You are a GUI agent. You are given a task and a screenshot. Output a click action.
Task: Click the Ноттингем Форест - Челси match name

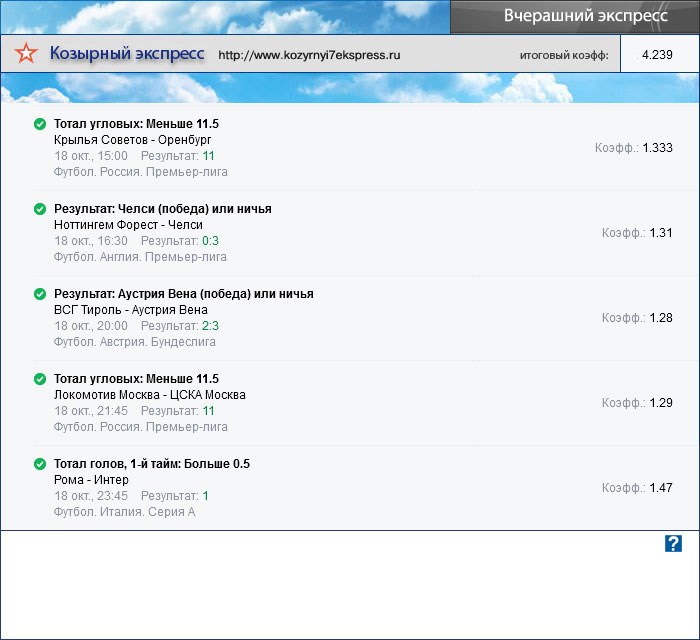click(x=128, y=225)
